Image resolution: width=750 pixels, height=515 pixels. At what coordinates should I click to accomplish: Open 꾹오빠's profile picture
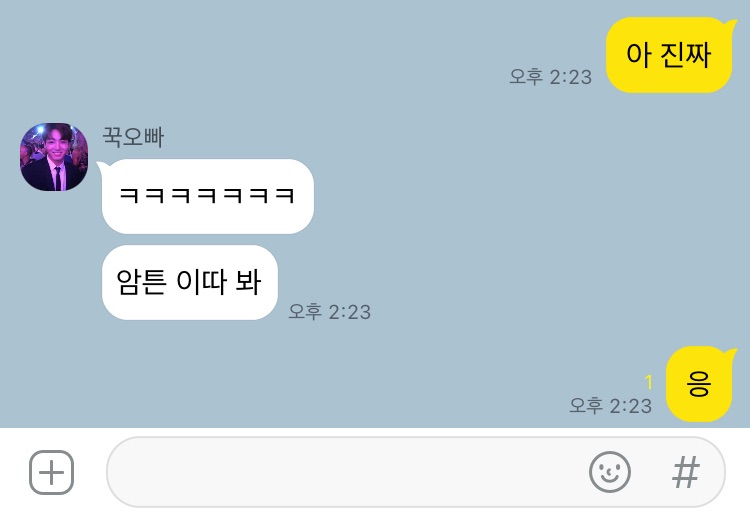[x=54, y=157]
